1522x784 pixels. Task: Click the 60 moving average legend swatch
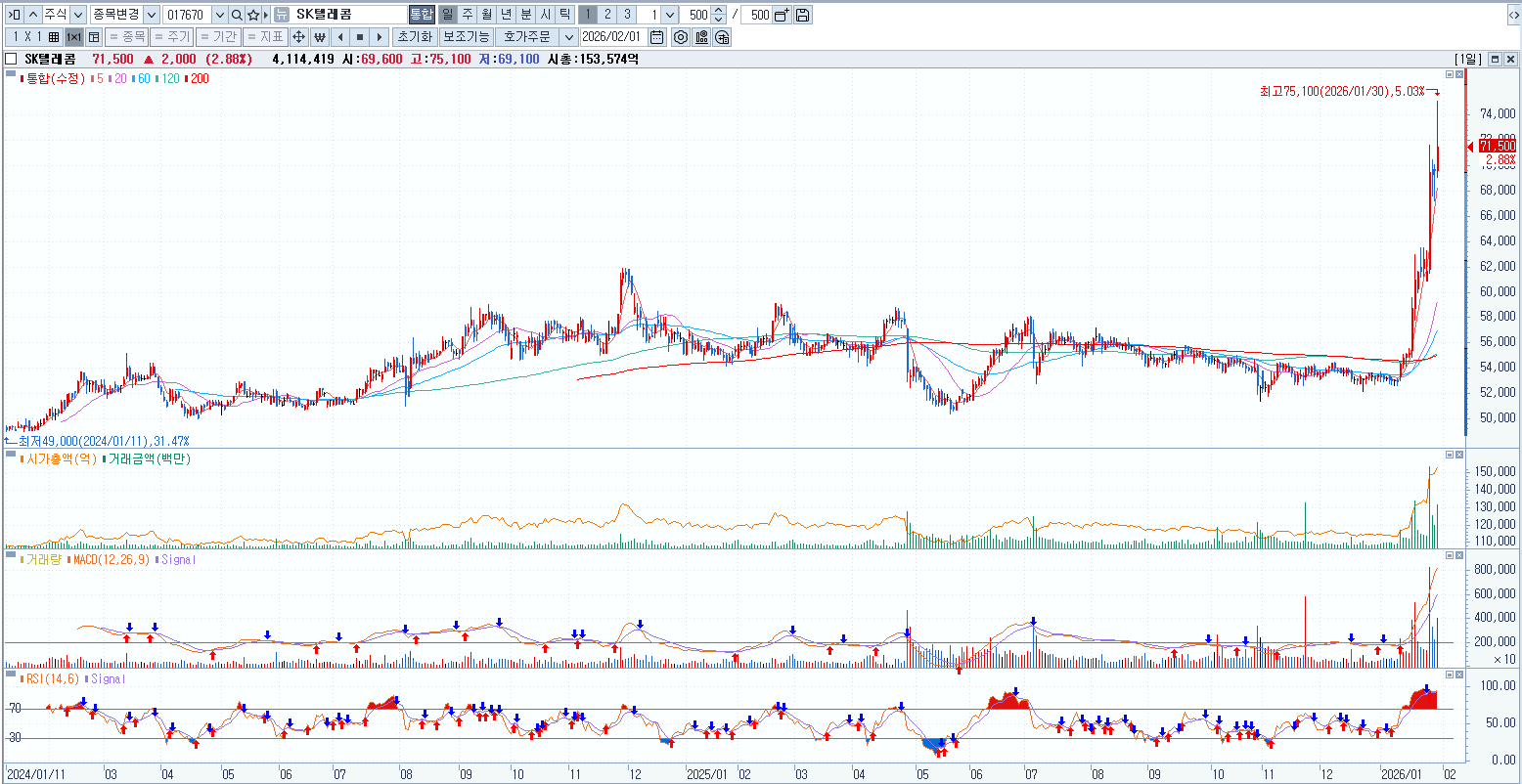click(x=134, y=78)
